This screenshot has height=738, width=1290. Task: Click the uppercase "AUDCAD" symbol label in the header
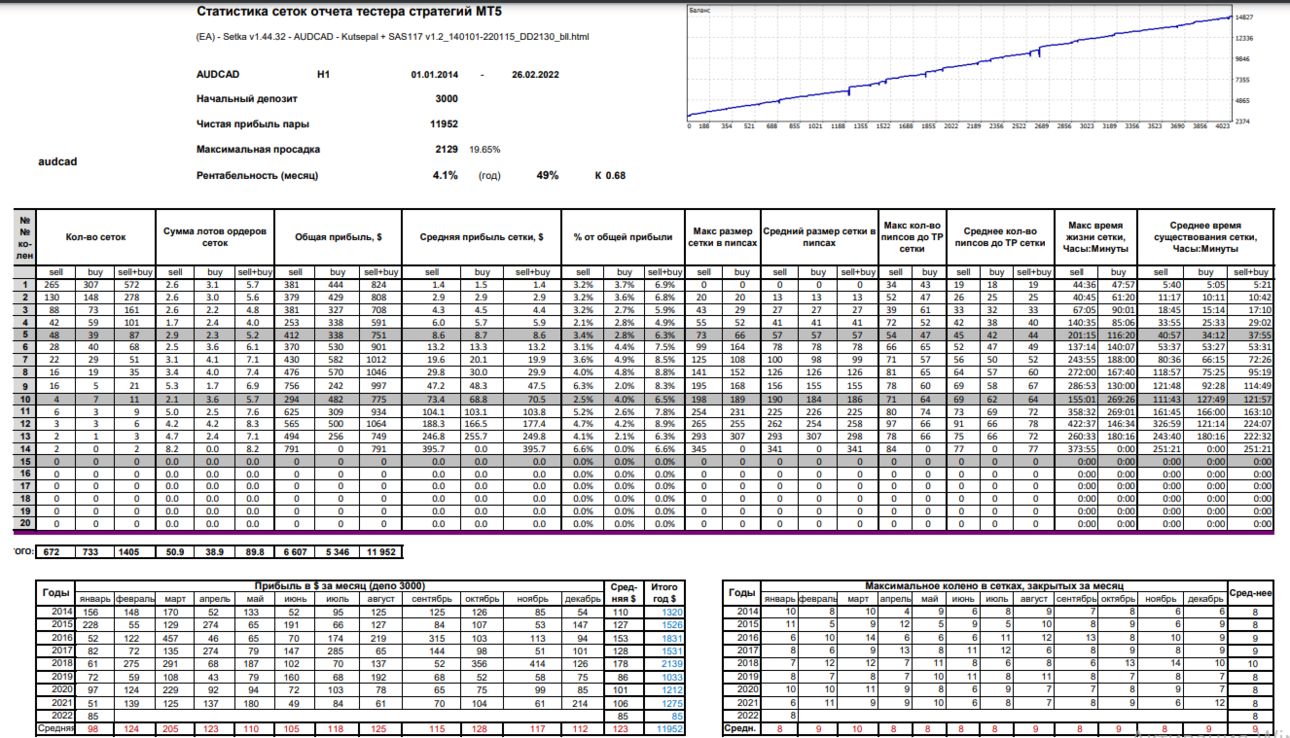click(x=218, y=75)
